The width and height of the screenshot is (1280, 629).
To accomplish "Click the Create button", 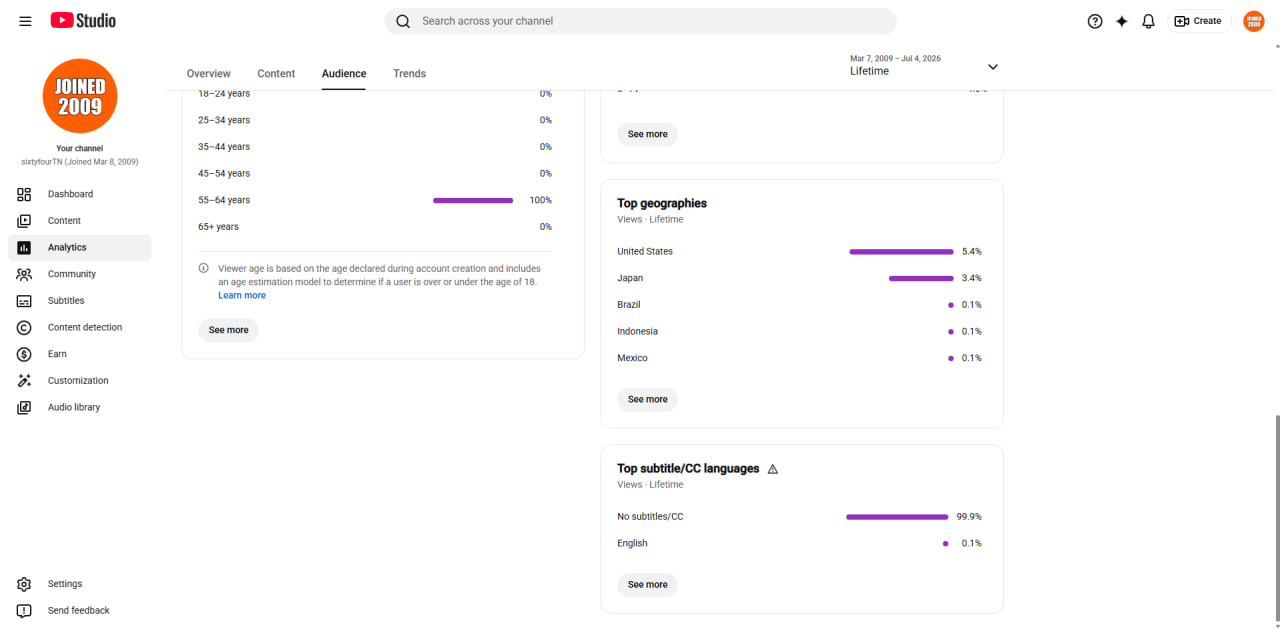I will coord(1198,21).
